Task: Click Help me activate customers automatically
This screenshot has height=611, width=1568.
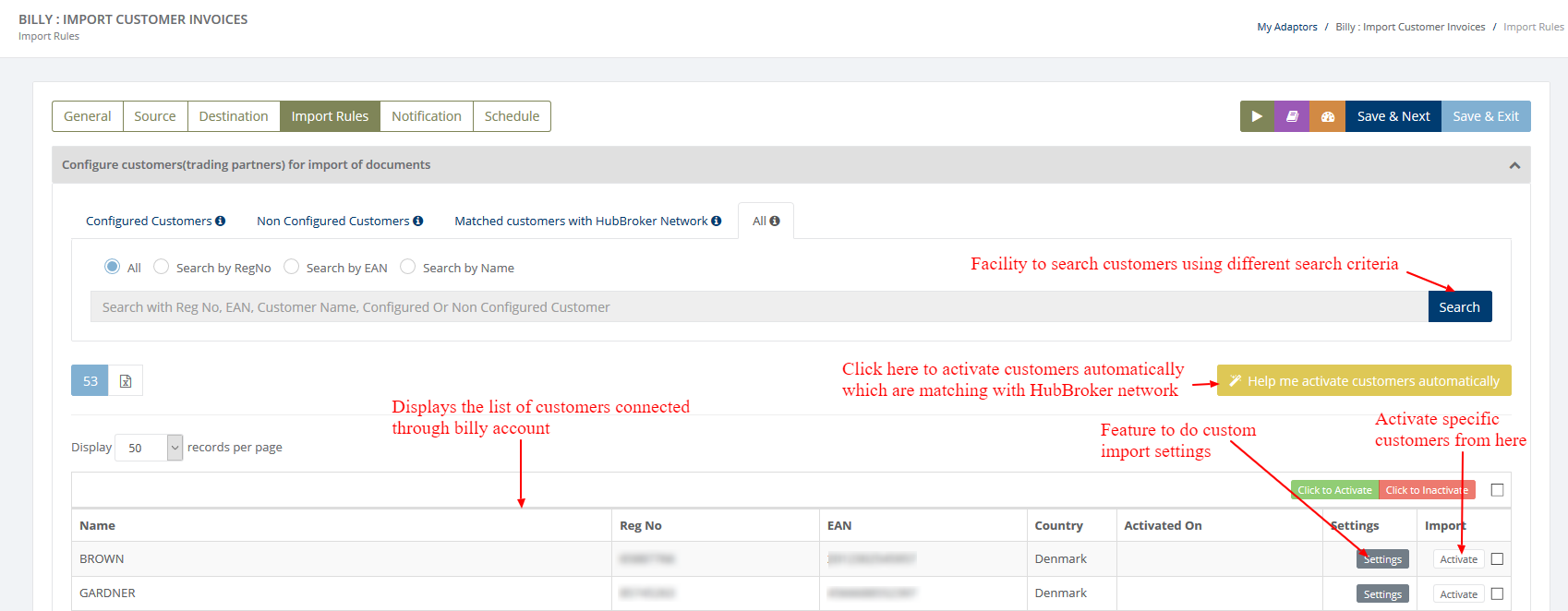Action: (x=1364, y=380)
